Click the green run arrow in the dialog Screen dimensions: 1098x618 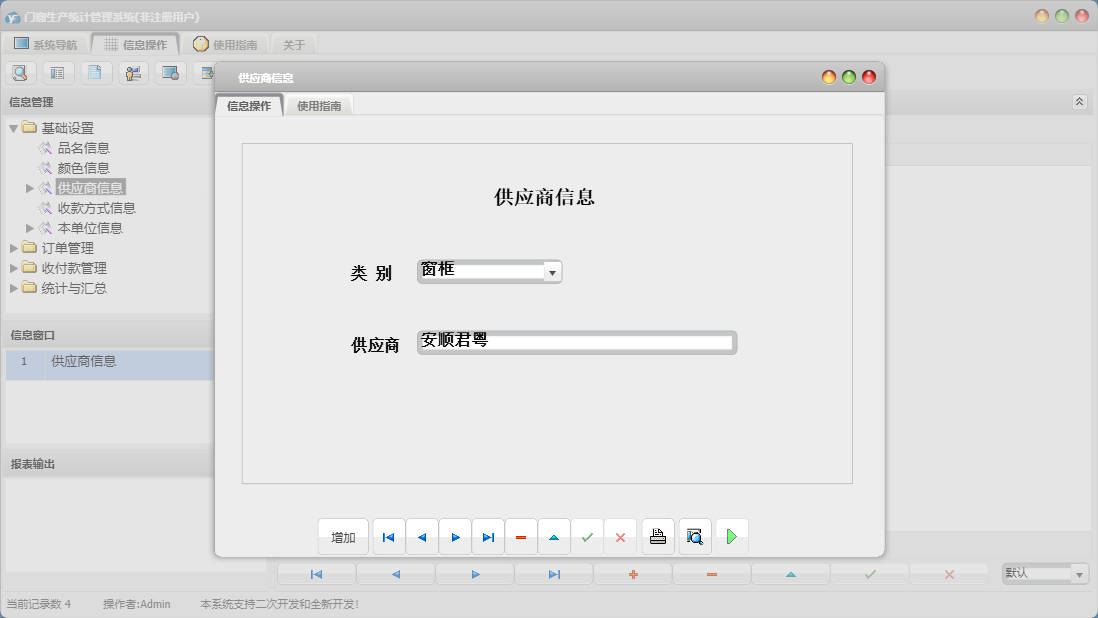[732, 536]
